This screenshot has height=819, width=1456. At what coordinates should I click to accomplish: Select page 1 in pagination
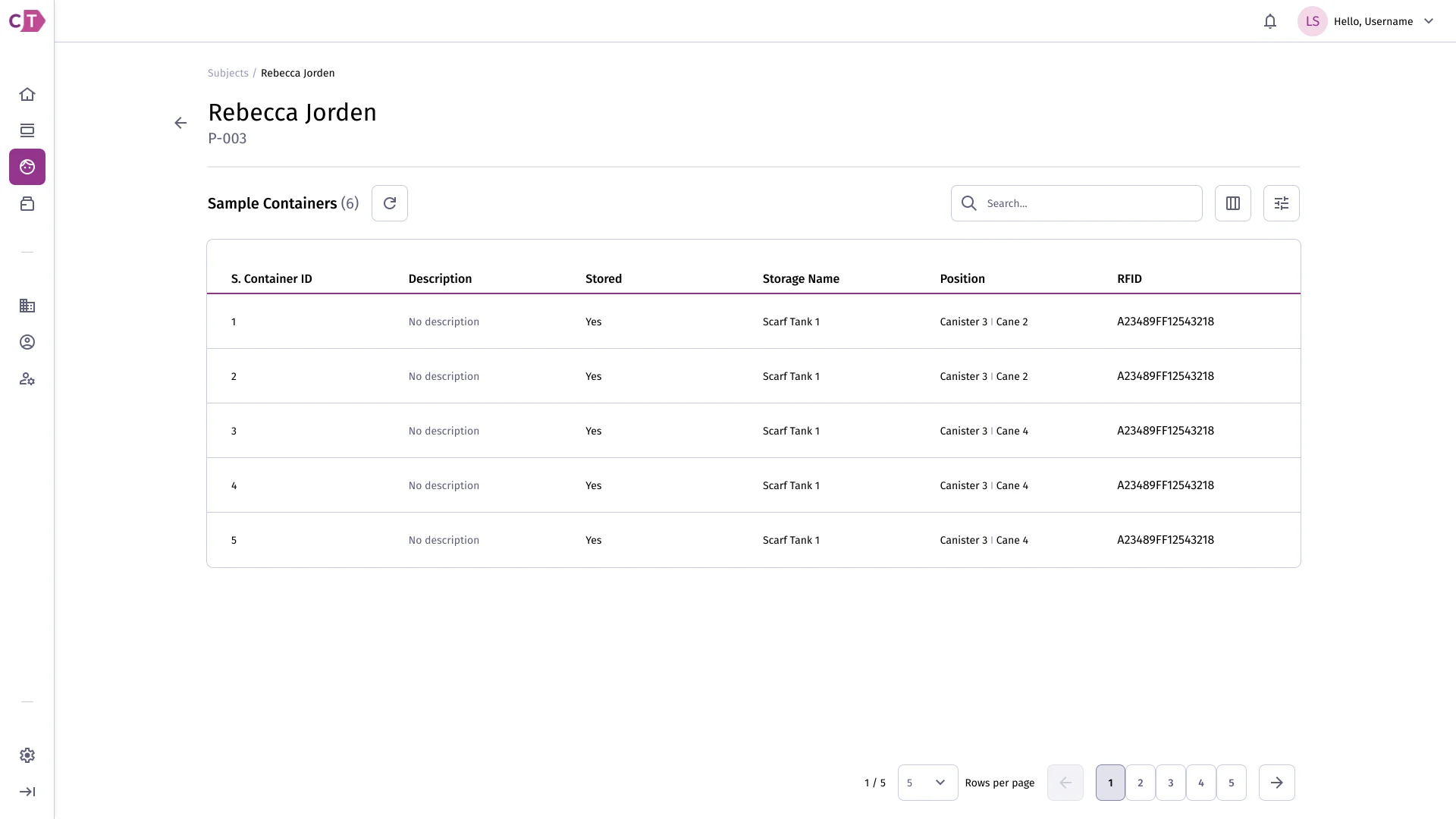click(x=1110, y=783)
